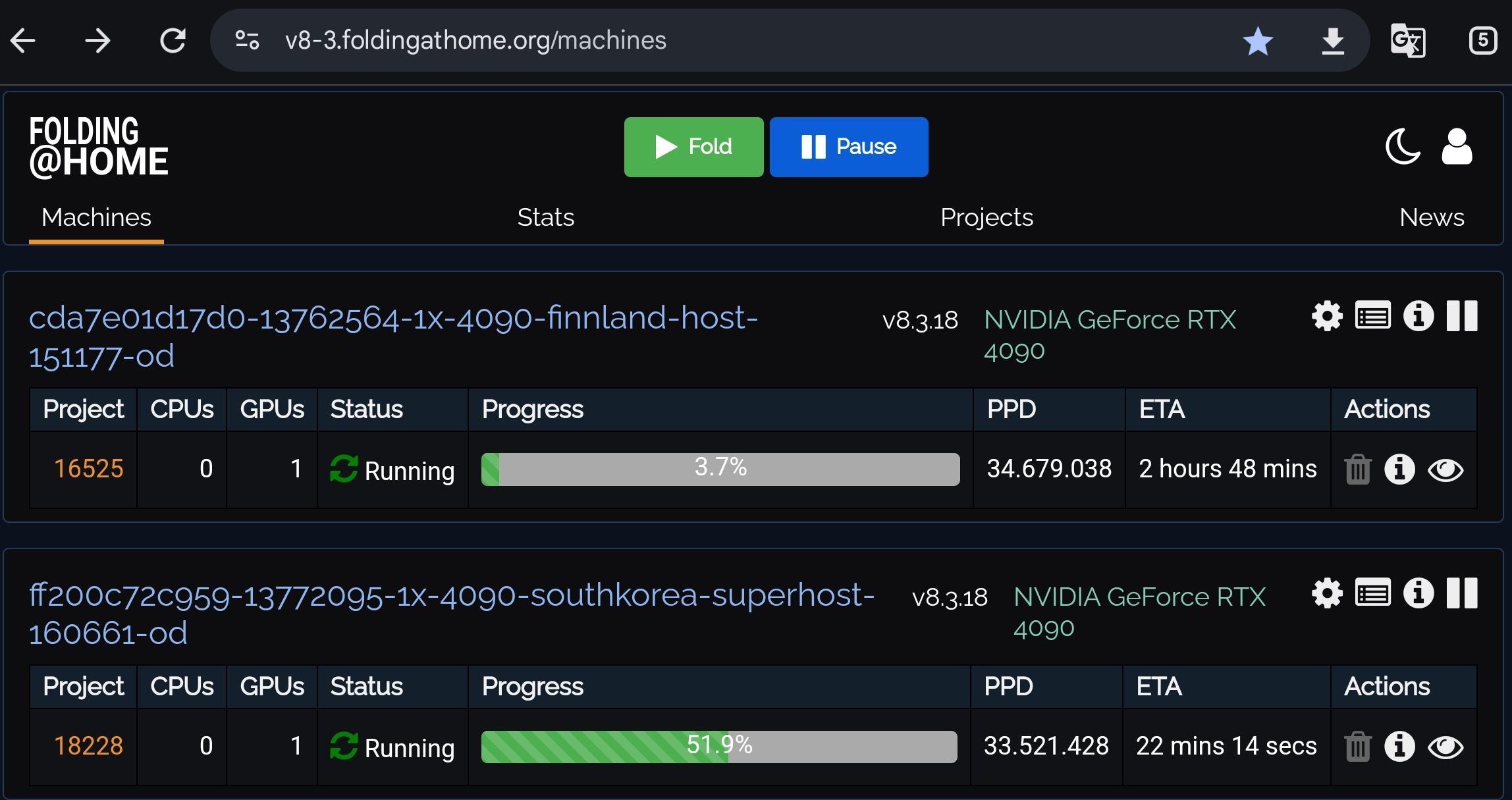
Task: Pause the finnland-host machine
Action: coord(1462,316)
